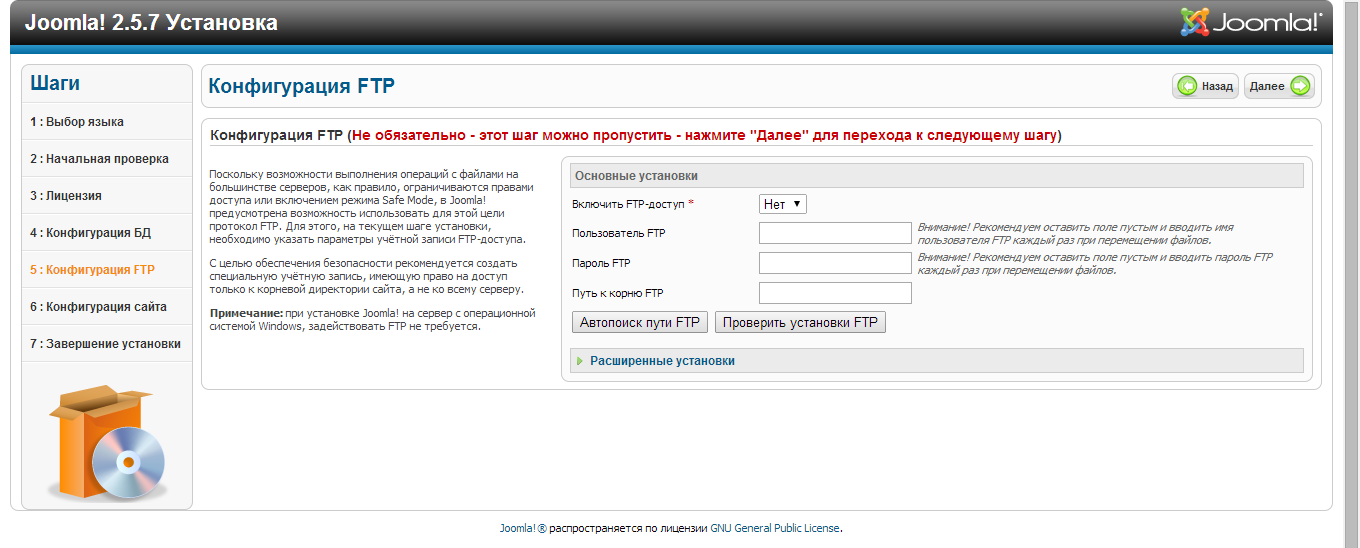The image size is (1360, 548).
Task: Select step 7: Завершение установки
Action: [107, 344]
